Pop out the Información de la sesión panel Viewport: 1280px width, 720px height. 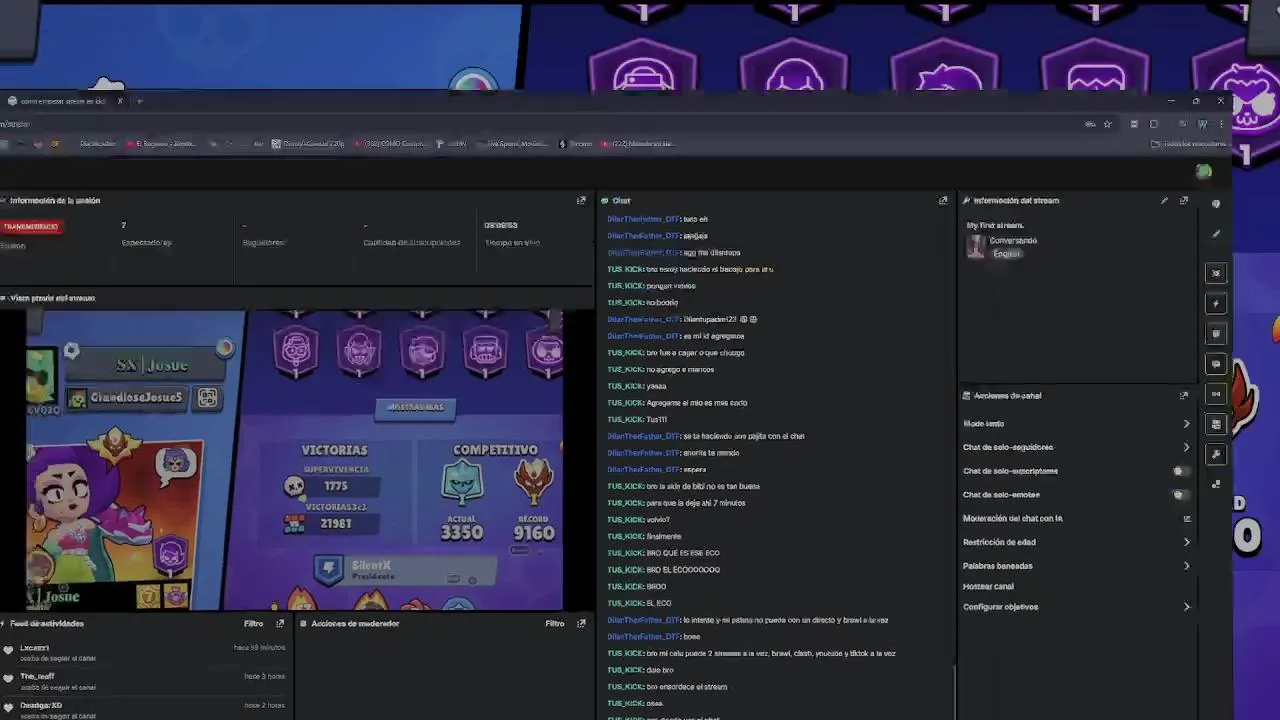[x=581, y=200]
